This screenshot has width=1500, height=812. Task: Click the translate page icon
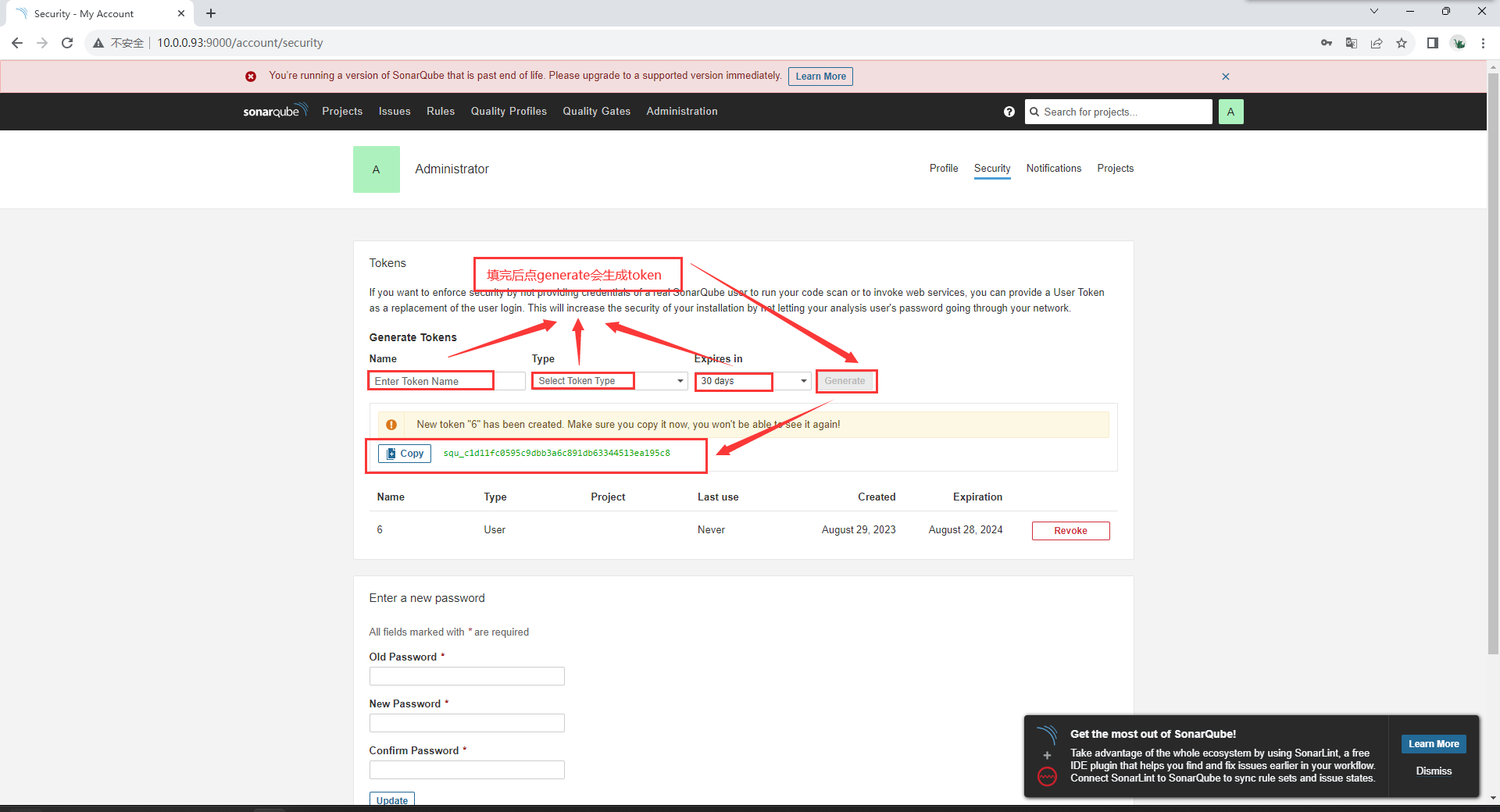point(1352,43)
